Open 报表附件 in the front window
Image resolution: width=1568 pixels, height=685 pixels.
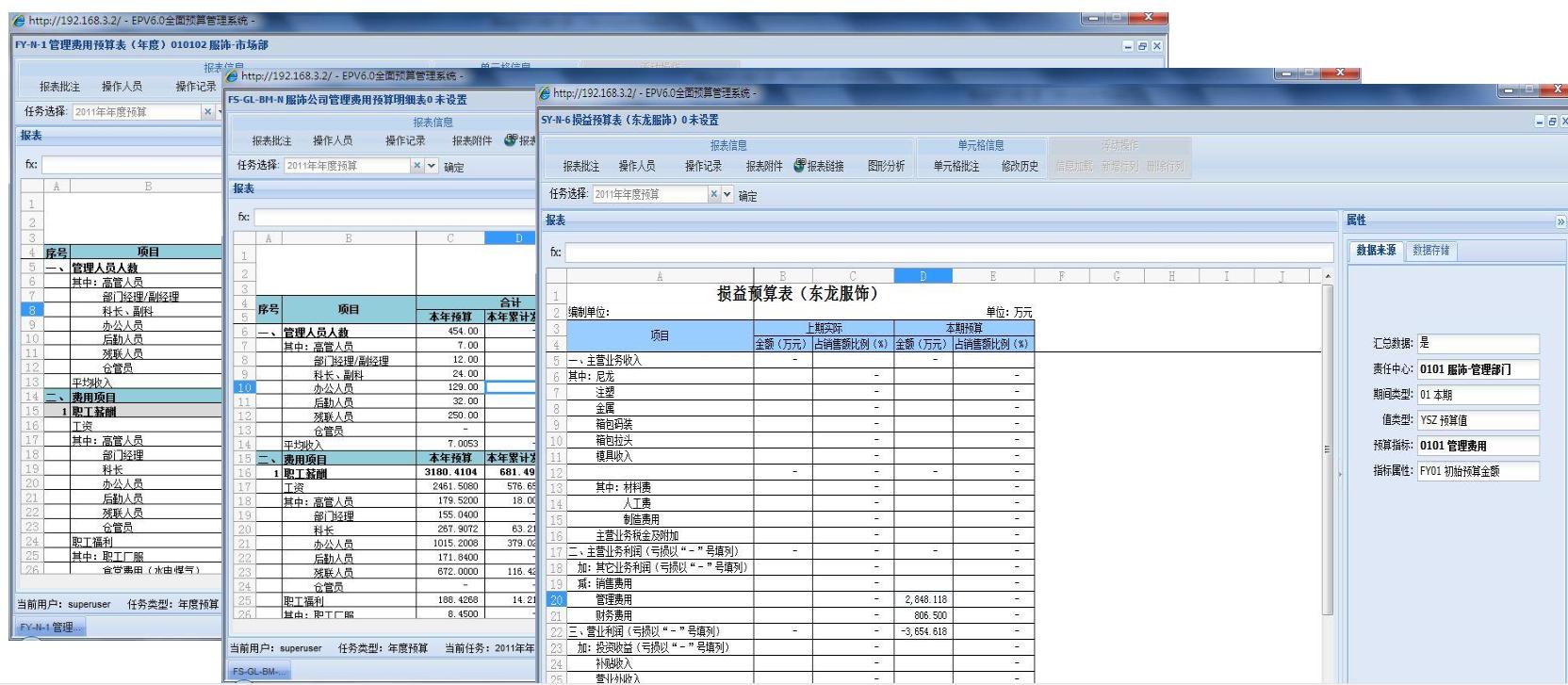(764, 167)
